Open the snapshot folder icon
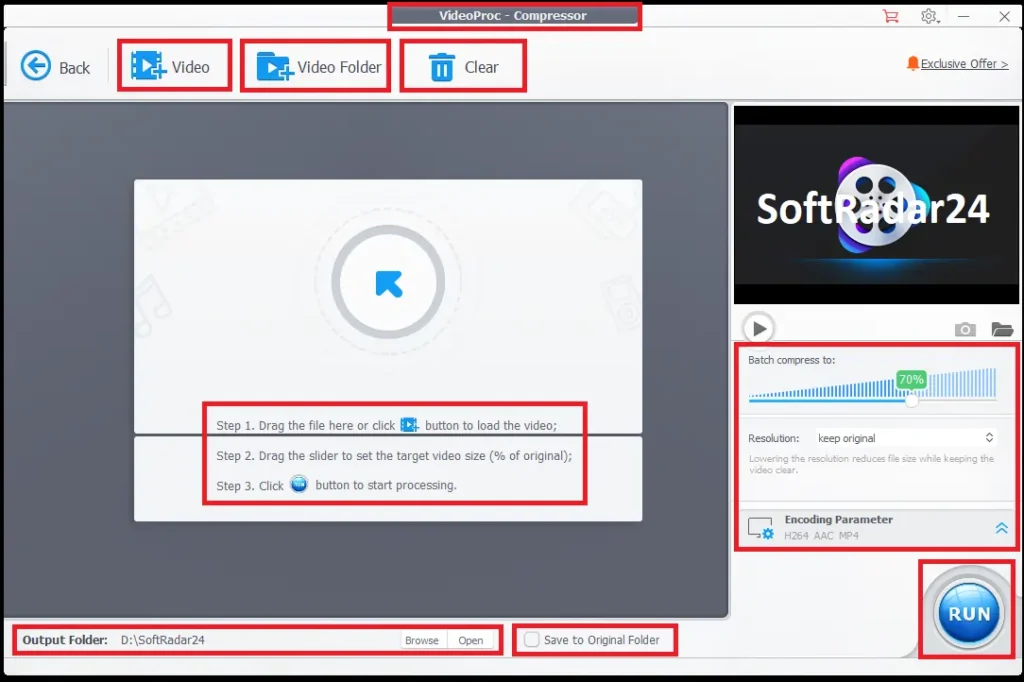 click(1002, 329)
